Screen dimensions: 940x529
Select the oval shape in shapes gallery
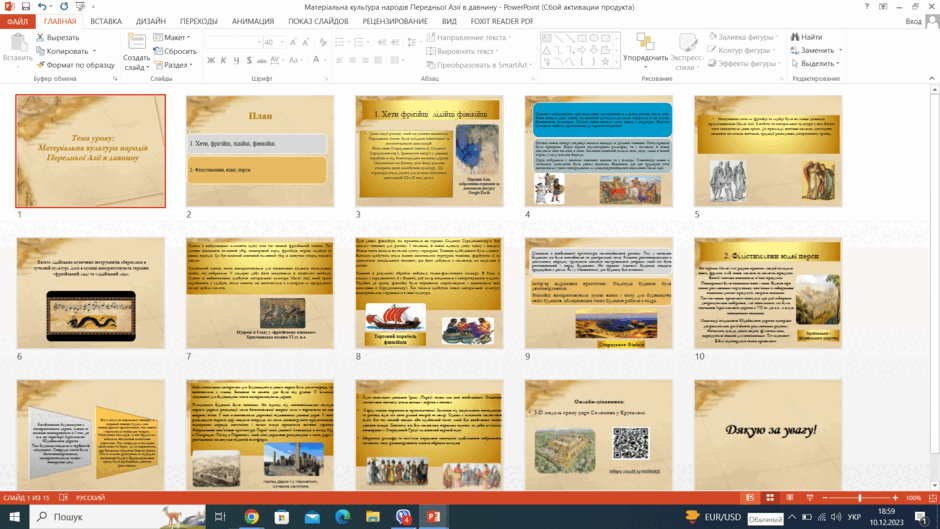pyautogui.click(x=593, y=38)
